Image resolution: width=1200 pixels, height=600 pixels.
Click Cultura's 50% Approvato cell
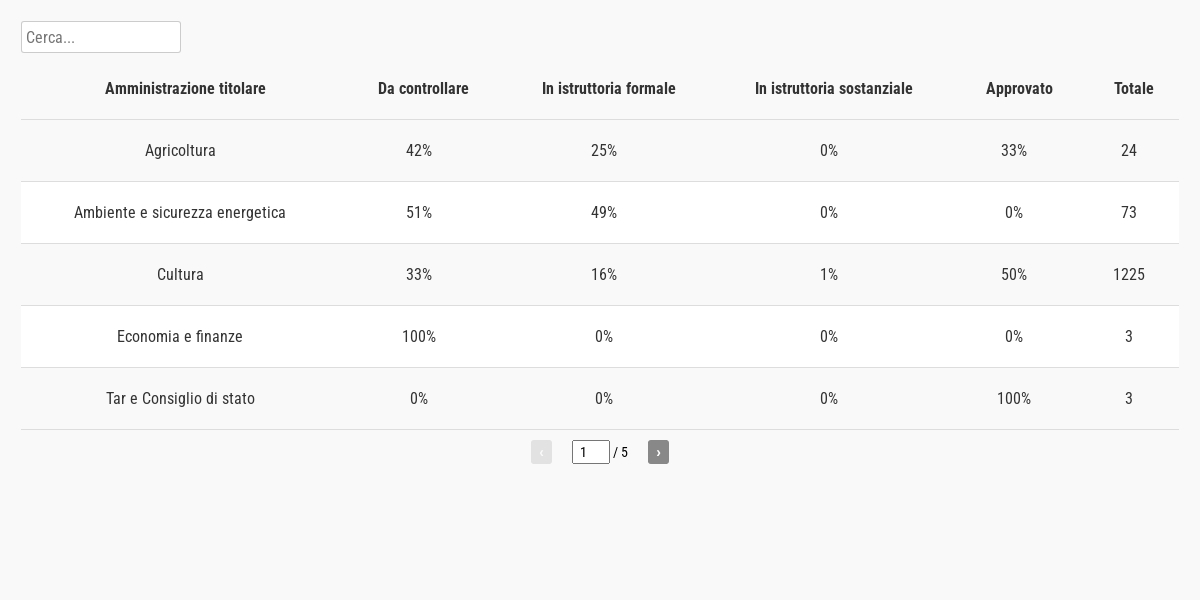click(x=1013, y=275)
